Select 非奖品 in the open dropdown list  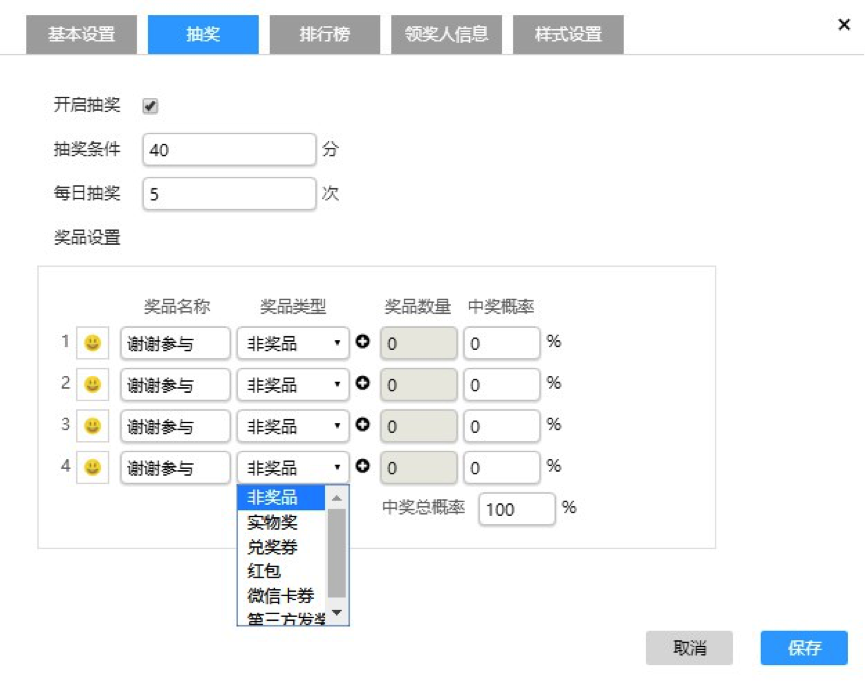[x=281, y=497]
